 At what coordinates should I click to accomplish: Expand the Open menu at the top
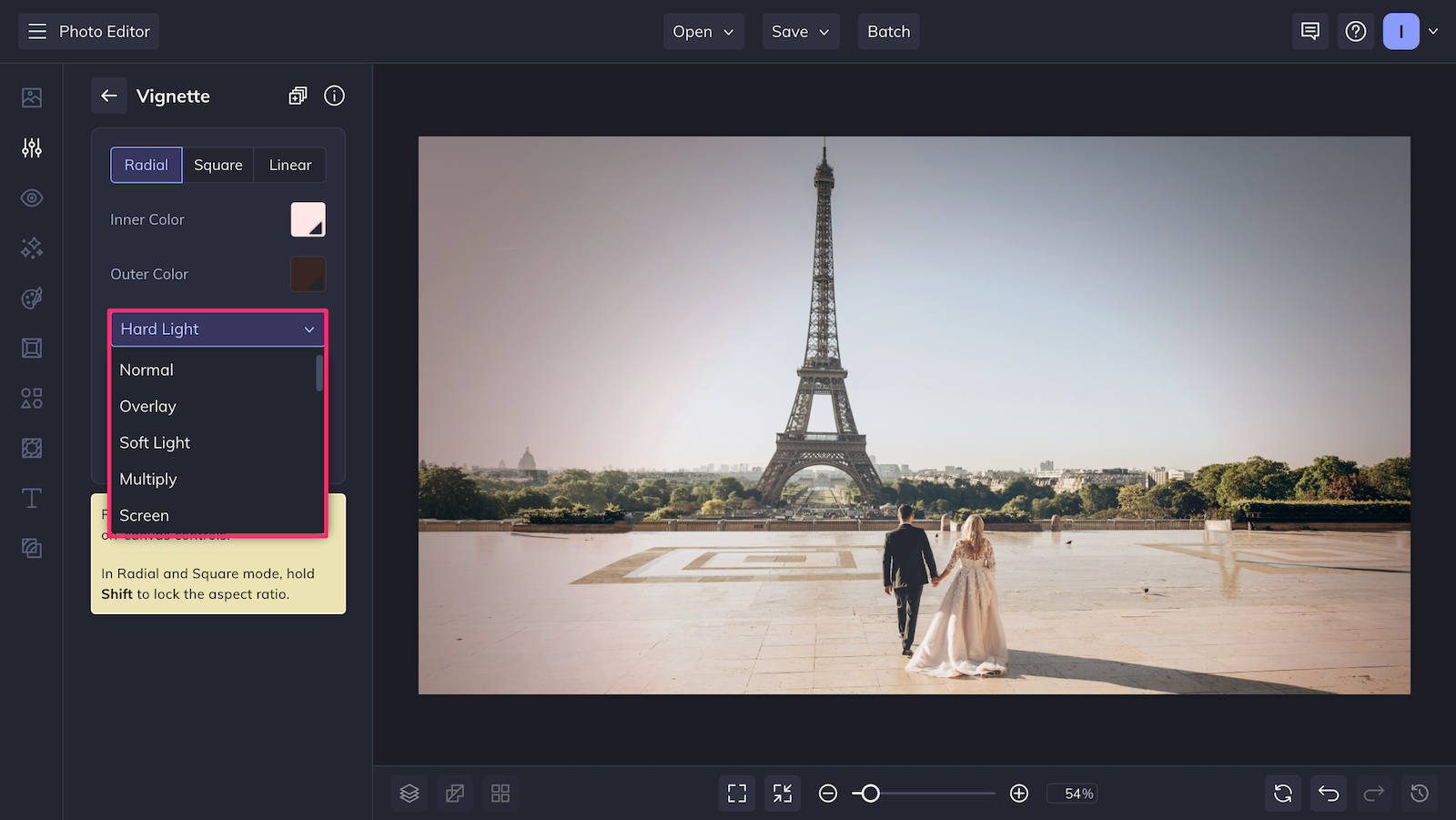(703, 31)
